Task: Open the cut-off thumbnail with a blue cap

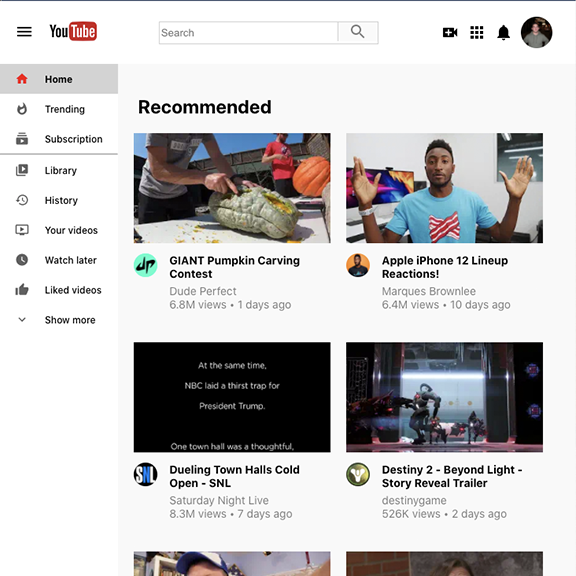Action: point(232,564)
